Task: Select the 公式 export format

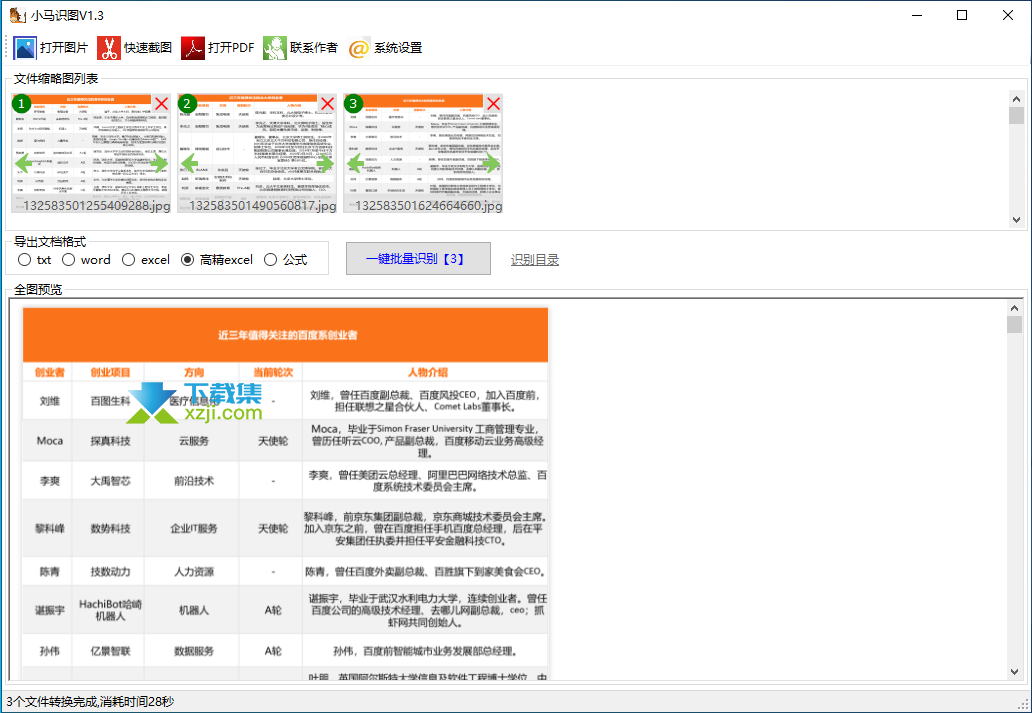Action: (286, 260)
